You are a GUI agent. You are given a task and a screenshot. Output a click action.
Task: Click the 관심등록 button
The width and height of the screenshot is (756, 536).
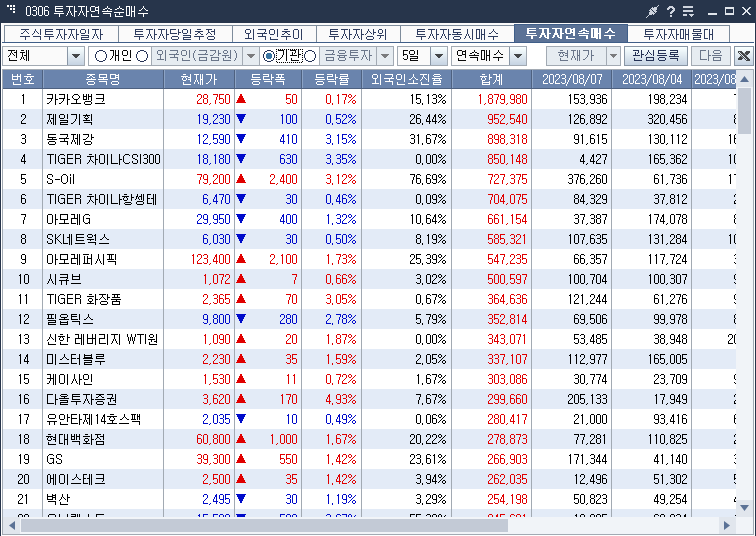656,56
